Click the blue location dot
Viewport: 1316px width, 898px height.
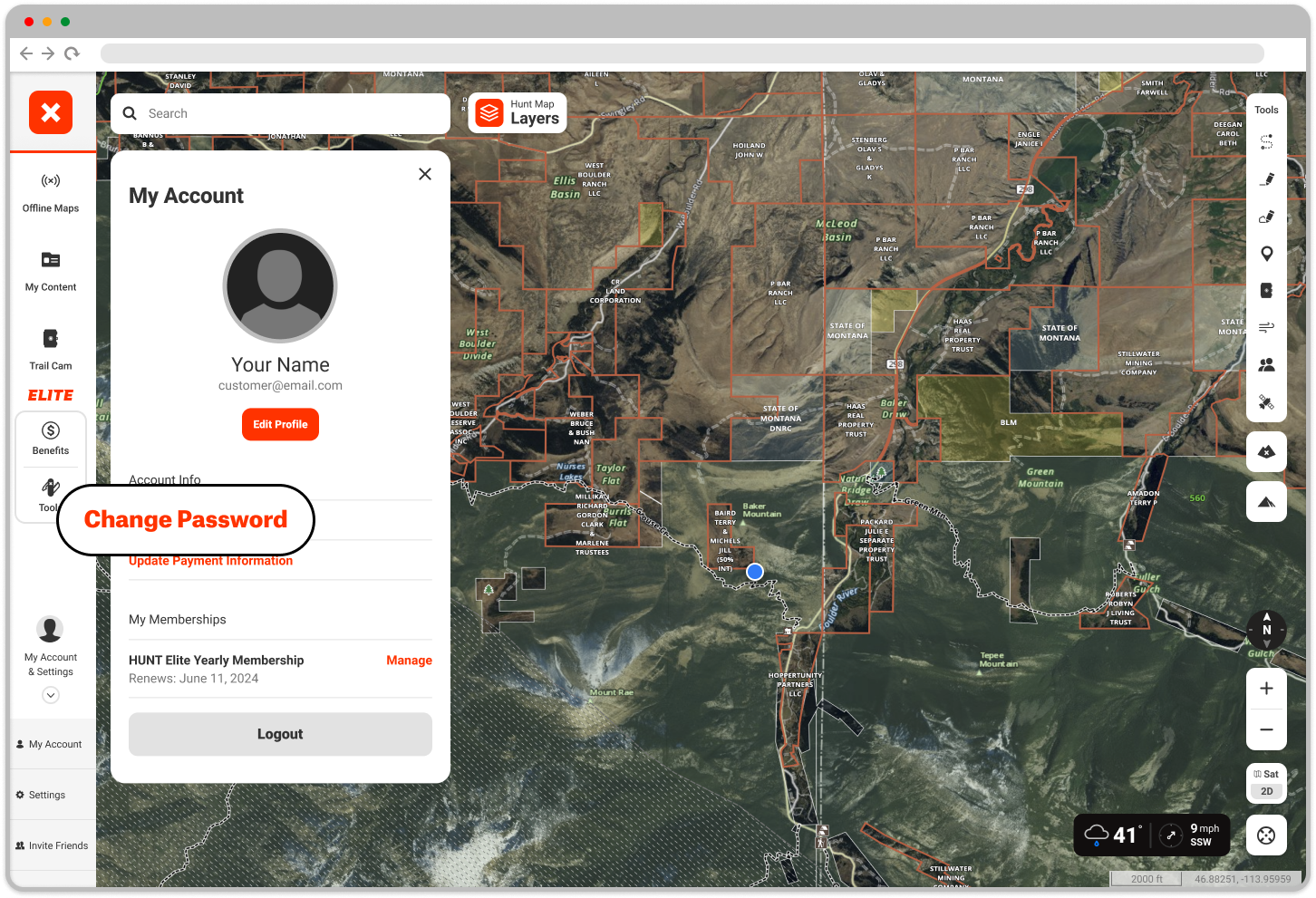[755, 572]
